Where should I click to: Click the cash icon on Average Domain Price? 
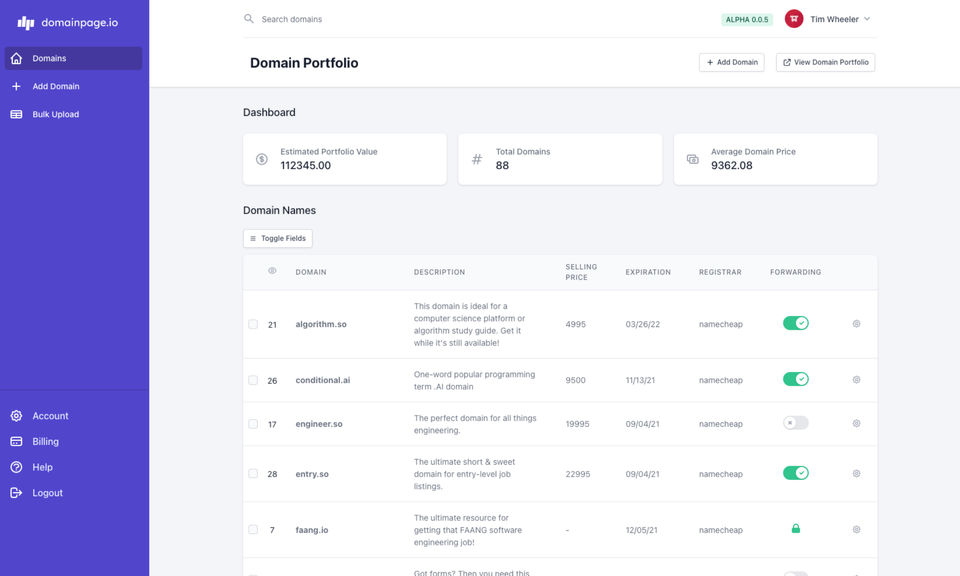coord(692,159)
